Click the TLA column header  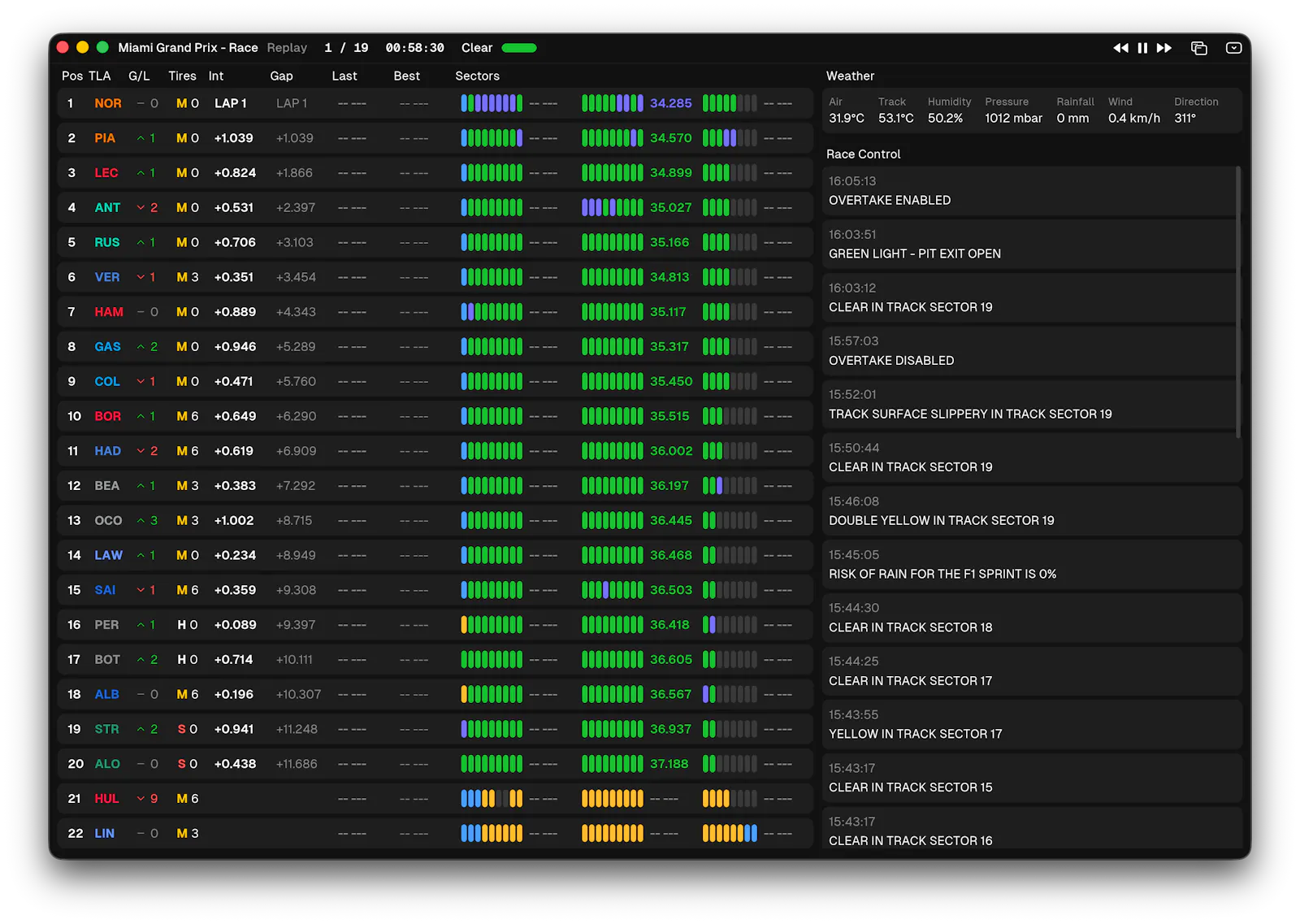pyautogui.click(x=99, y=76)
